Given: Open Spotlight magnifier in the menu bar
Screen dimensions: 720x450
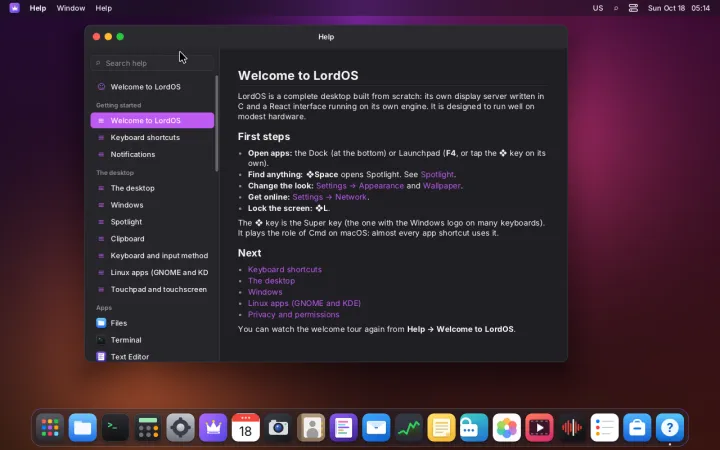Looking at the screenshot, I should pos(616,8).
